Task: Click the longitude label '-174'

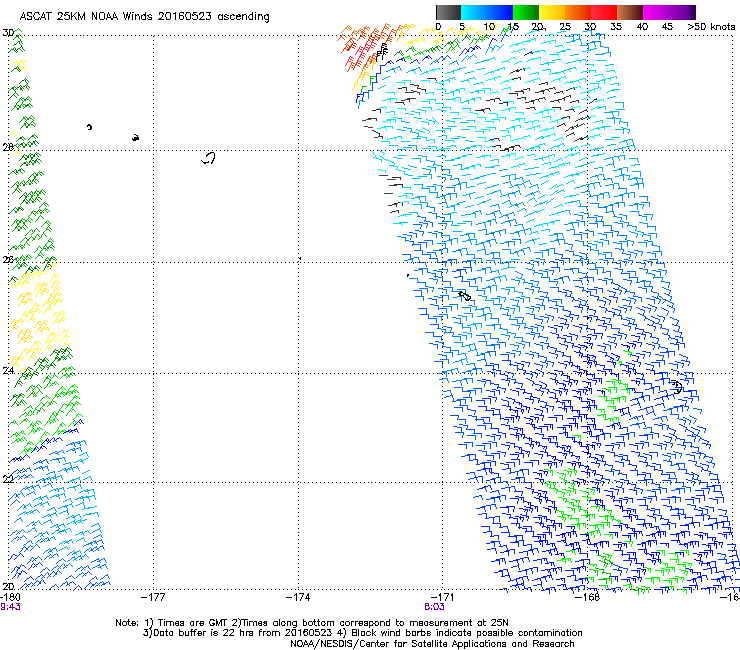Action: (x=298, y=597)
